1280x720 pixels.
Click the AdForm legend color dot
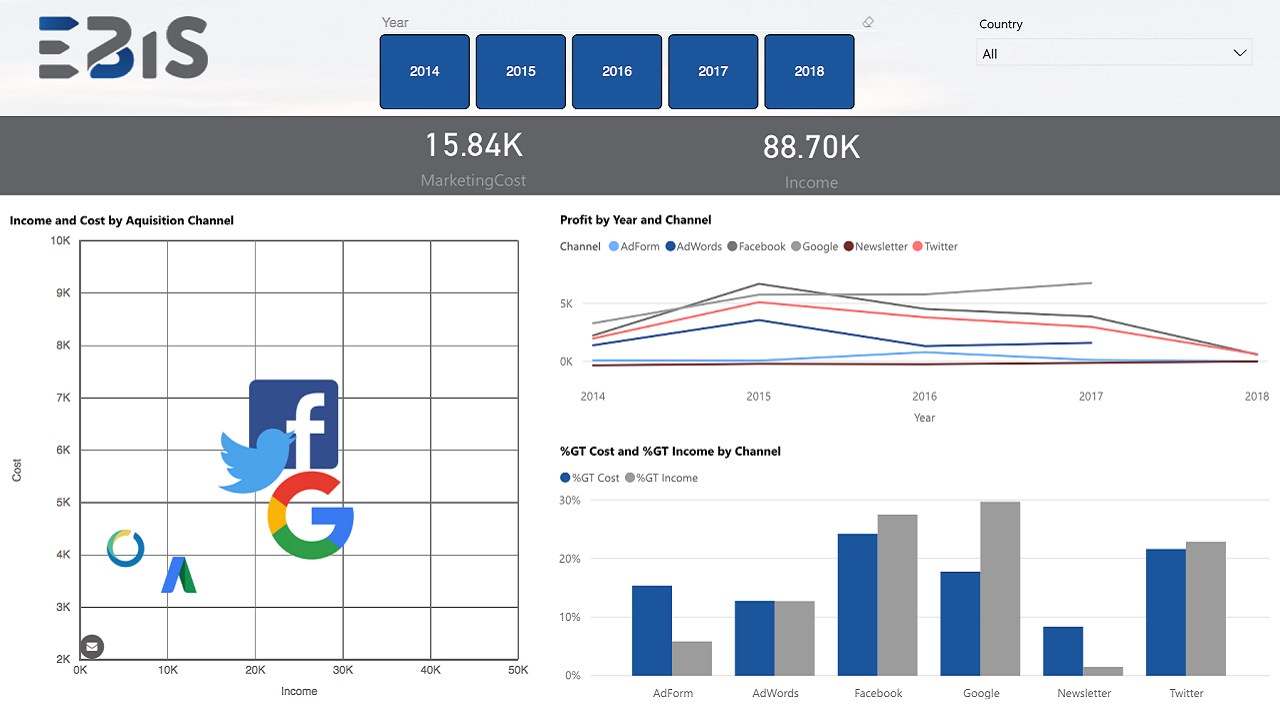[x=614, y=246]
